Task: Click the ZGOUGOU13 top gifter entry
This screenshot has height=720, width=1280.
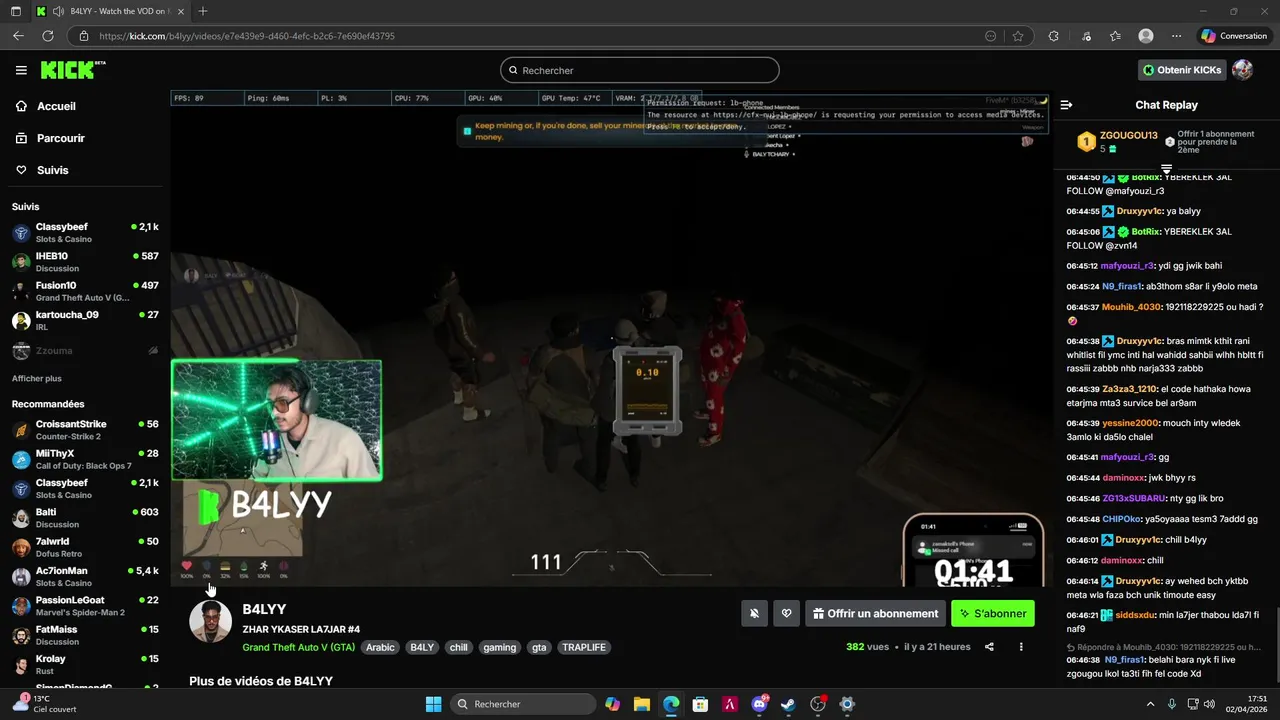Action: 1118,141
